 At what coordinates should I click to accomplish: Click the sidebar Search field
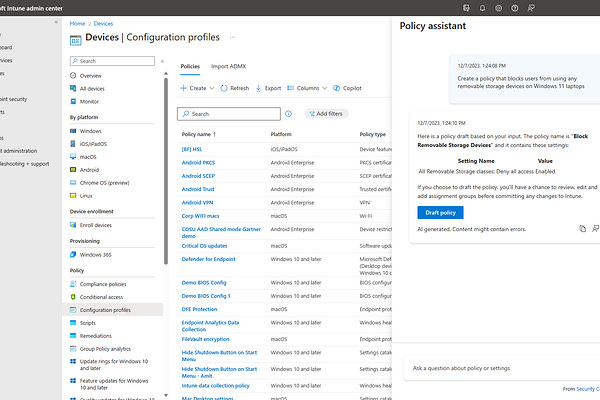112,61
